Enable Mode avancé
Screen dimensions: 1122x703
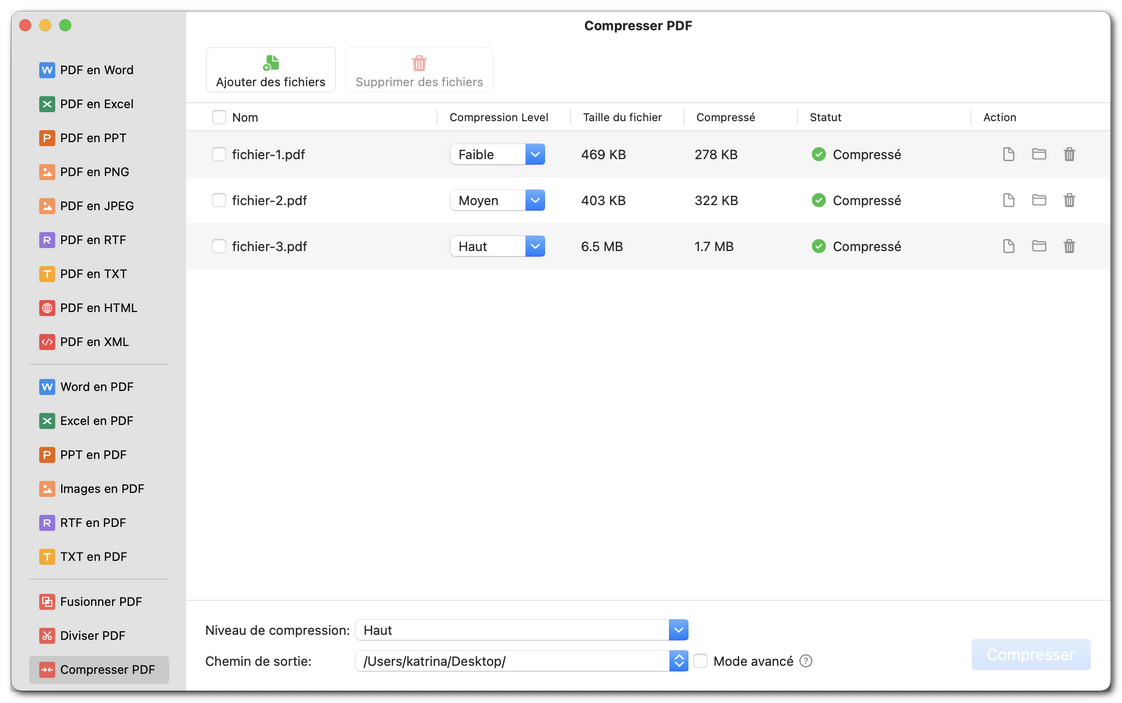(x=700, y=661)
